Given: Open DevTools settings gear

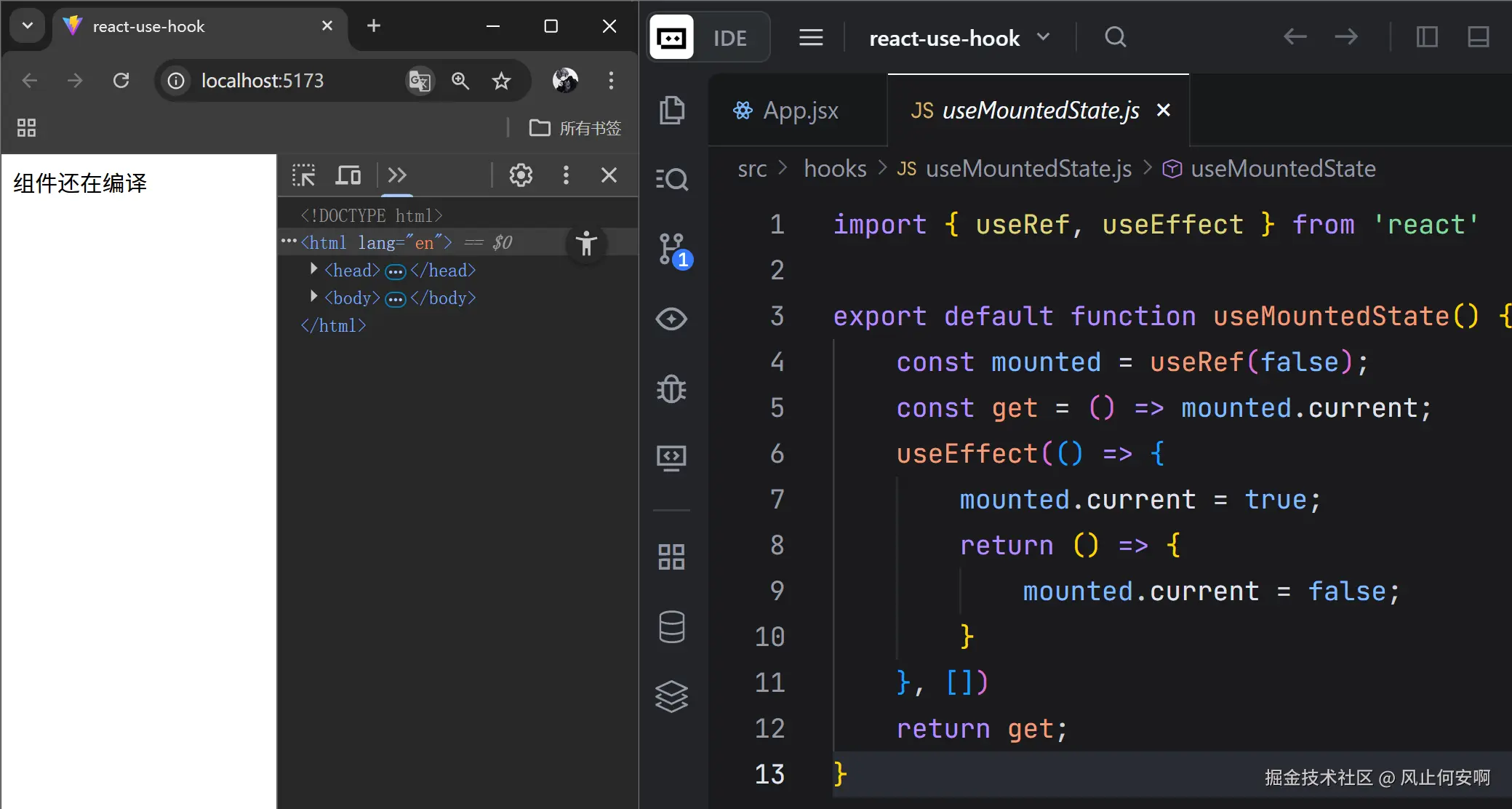Looking at the screenshot, I should click(521, 175).
